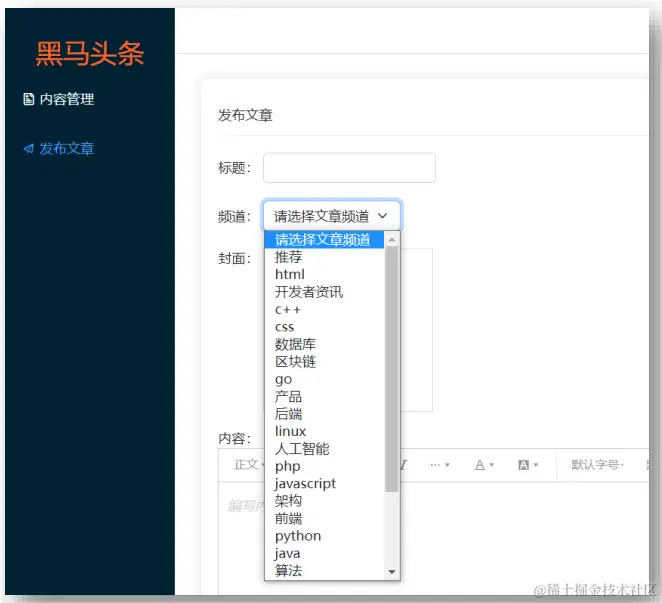
Task: Choose the php channel option
Action: [x=324, y=466]
